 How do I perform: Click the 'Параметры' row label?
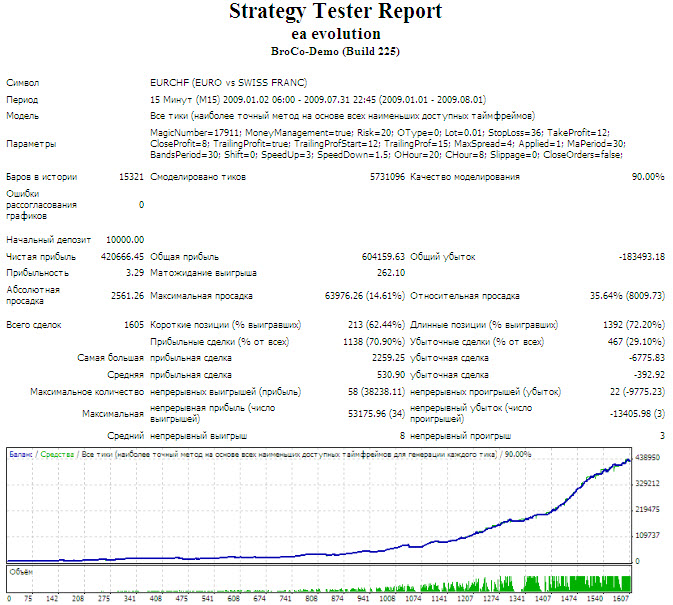pyautogui.click(x=31, y=144)
